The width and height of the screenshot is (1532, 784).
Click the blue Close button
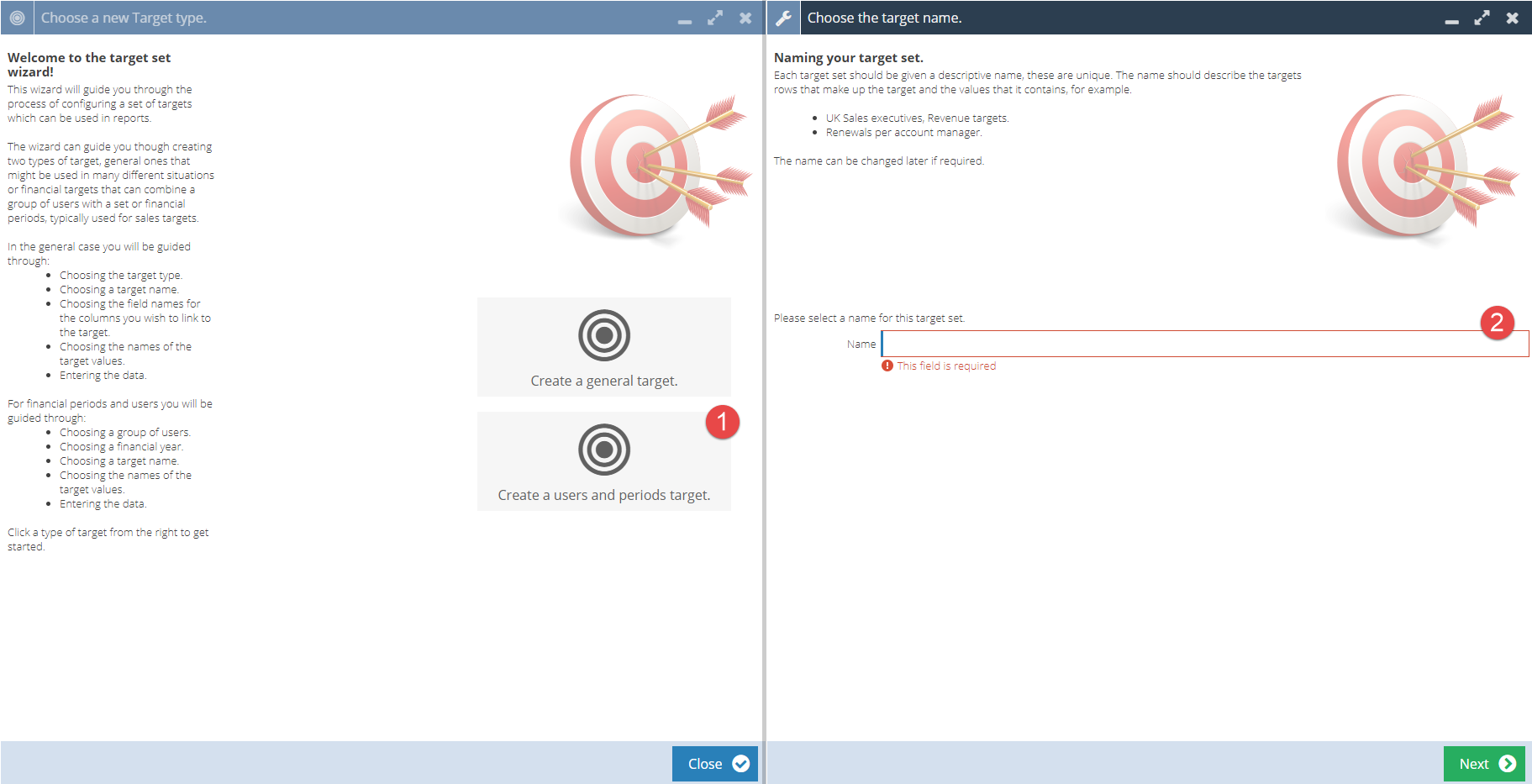(715, 764)
